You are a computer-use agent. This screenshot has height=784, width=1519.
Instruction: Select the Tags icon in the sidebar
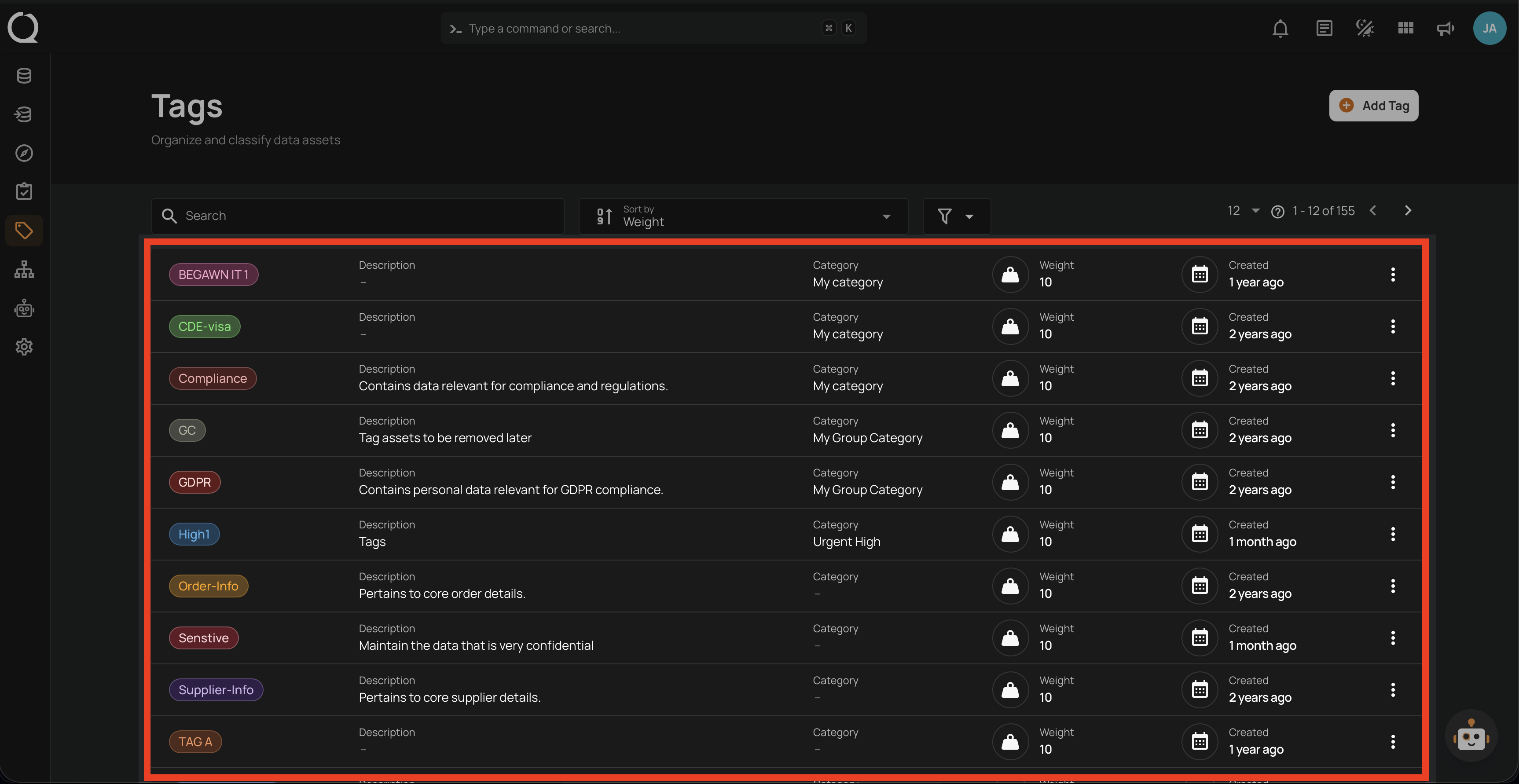24,231
